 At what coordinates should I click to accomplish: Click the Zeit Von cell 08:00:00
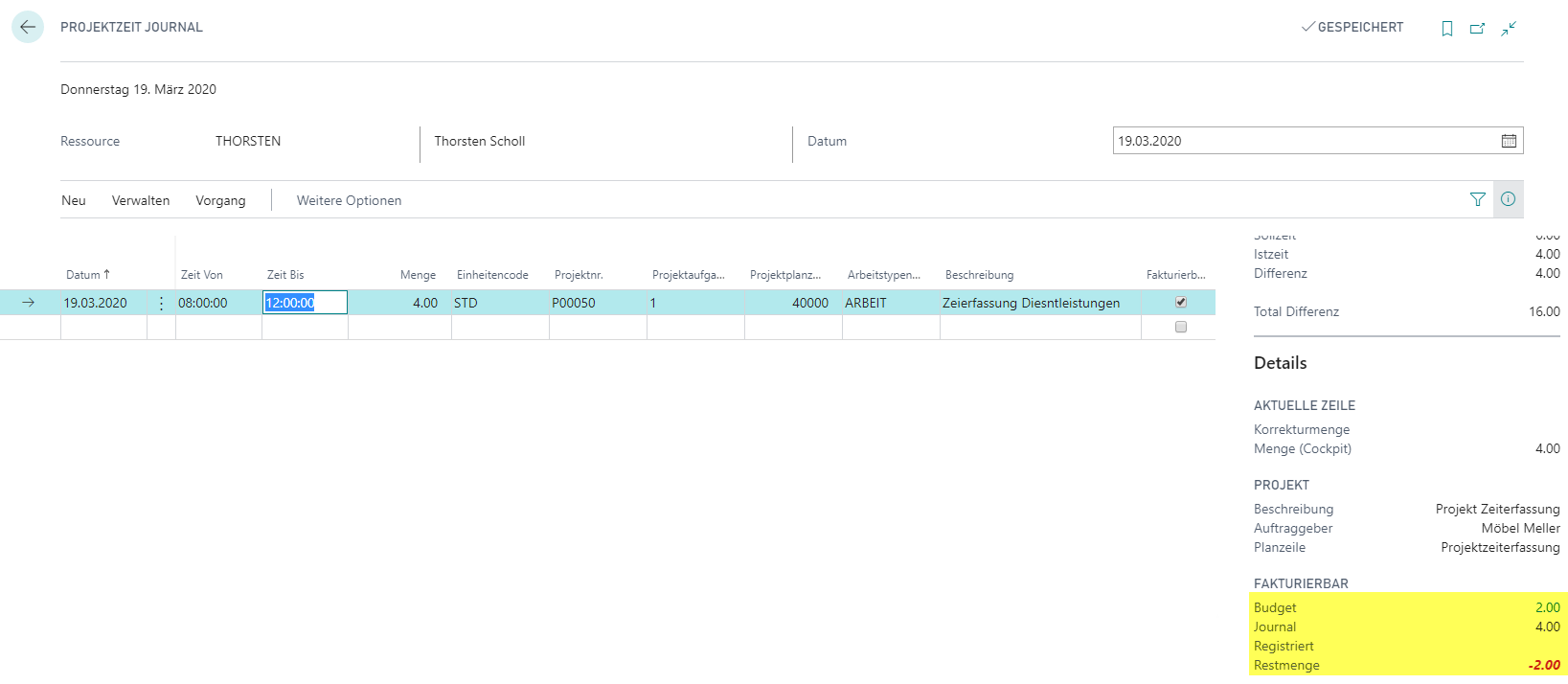point(218,303)
